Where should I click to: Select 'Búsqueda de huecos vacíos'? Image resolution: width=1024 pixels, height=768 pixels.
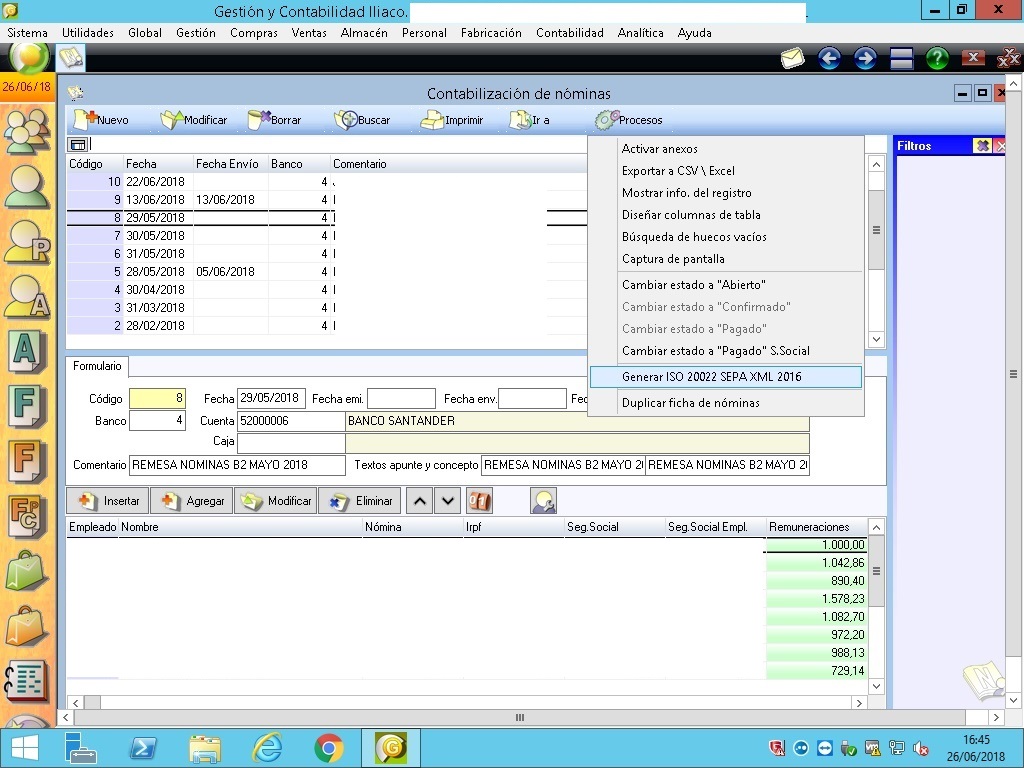pos(694,237)
